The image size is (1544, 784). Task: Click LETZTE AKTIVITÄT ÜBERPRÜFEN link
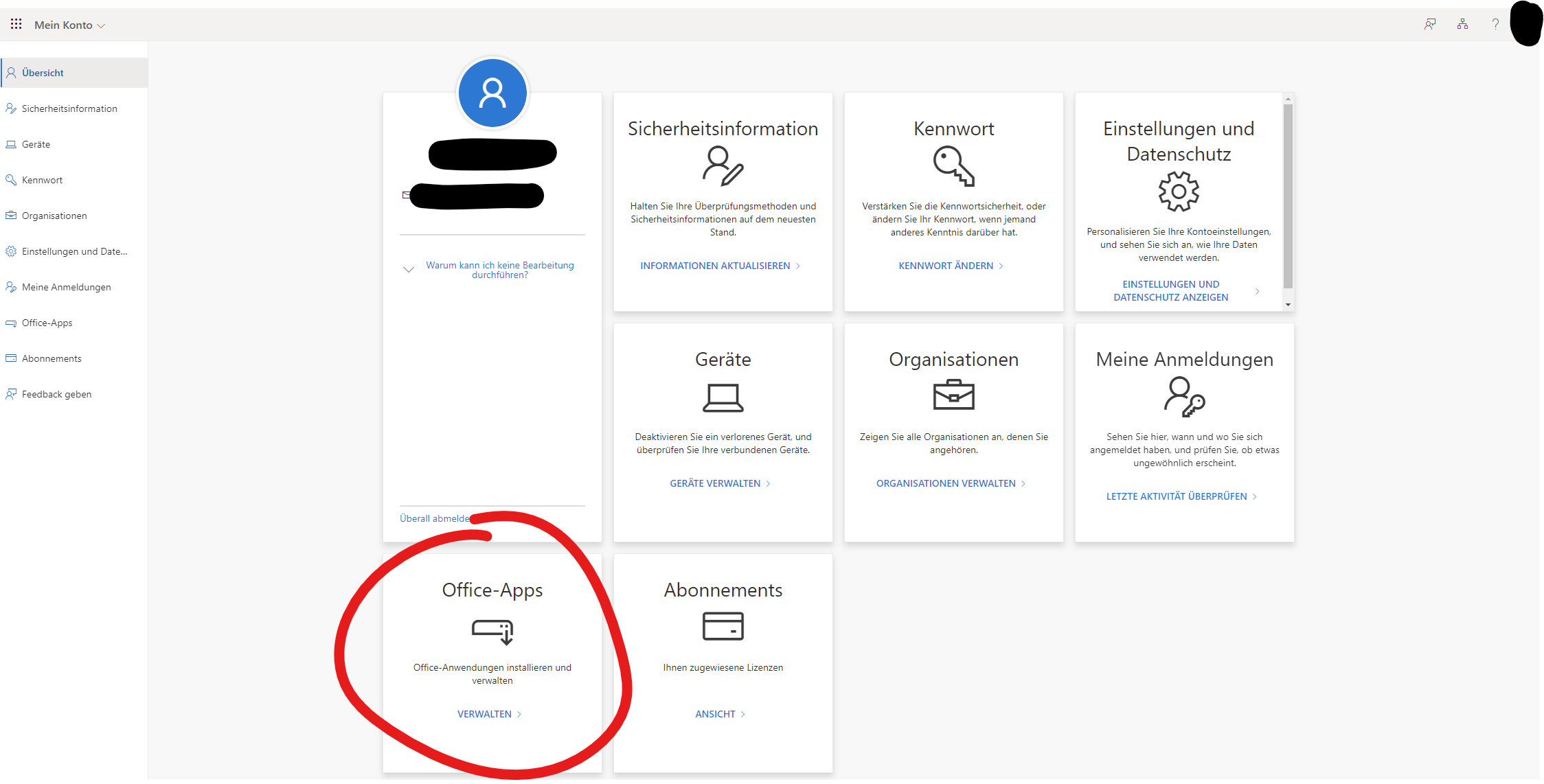point(1176,496)
